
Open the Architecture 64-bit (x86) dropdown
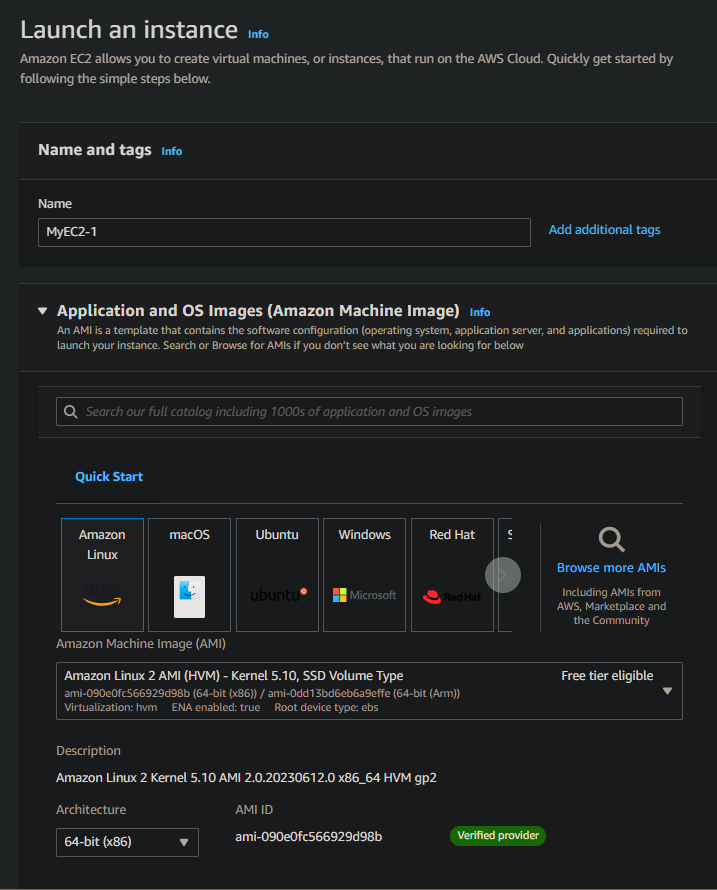[x=127, y=842]
